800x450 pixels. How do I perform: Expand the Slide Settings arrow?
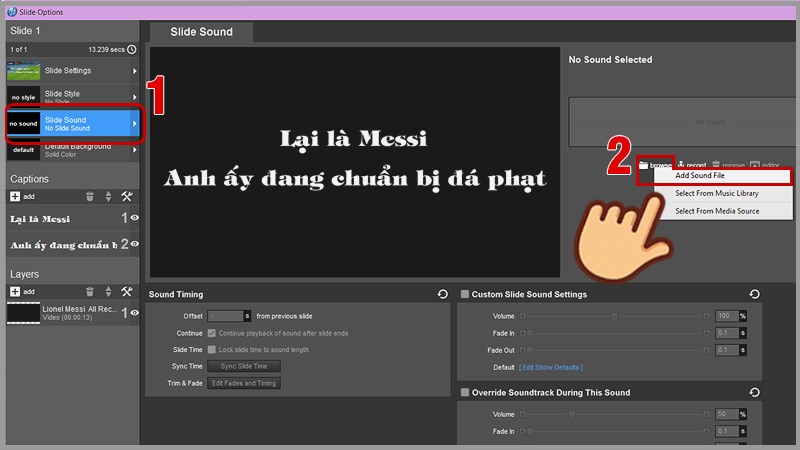(135, 71)
